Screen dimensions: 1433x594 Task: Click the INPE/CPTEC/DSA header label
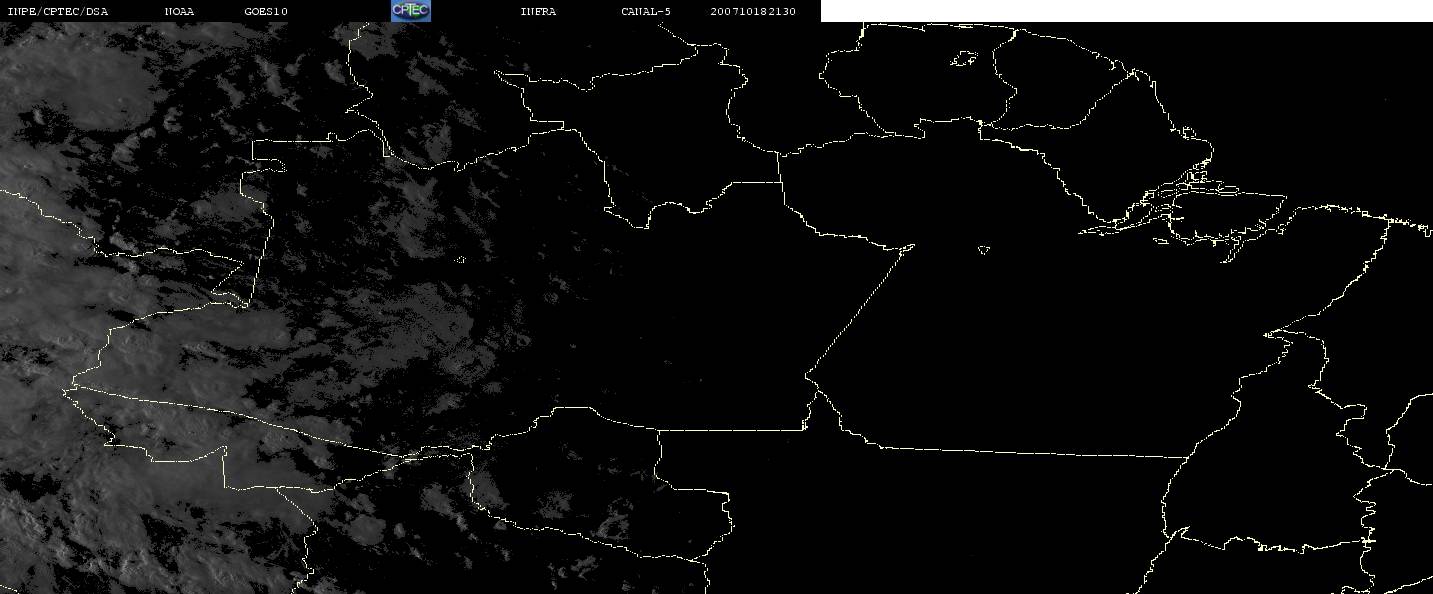pos(57,12)
